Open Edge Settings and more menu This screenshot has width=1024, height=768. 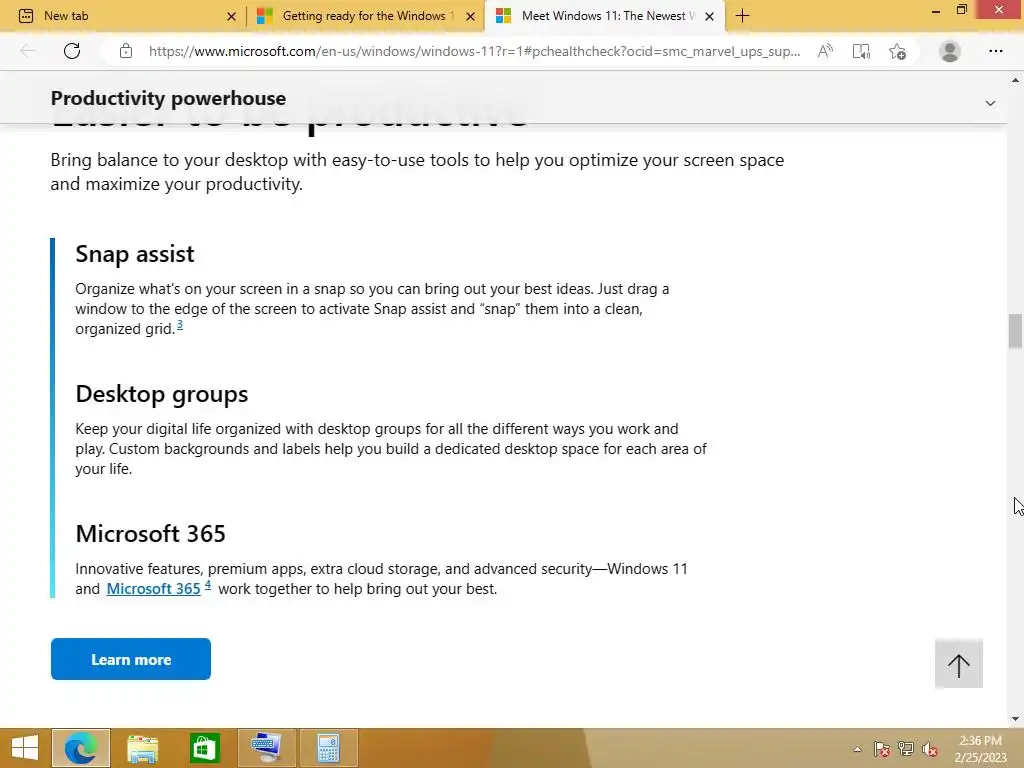pos(995,51)
